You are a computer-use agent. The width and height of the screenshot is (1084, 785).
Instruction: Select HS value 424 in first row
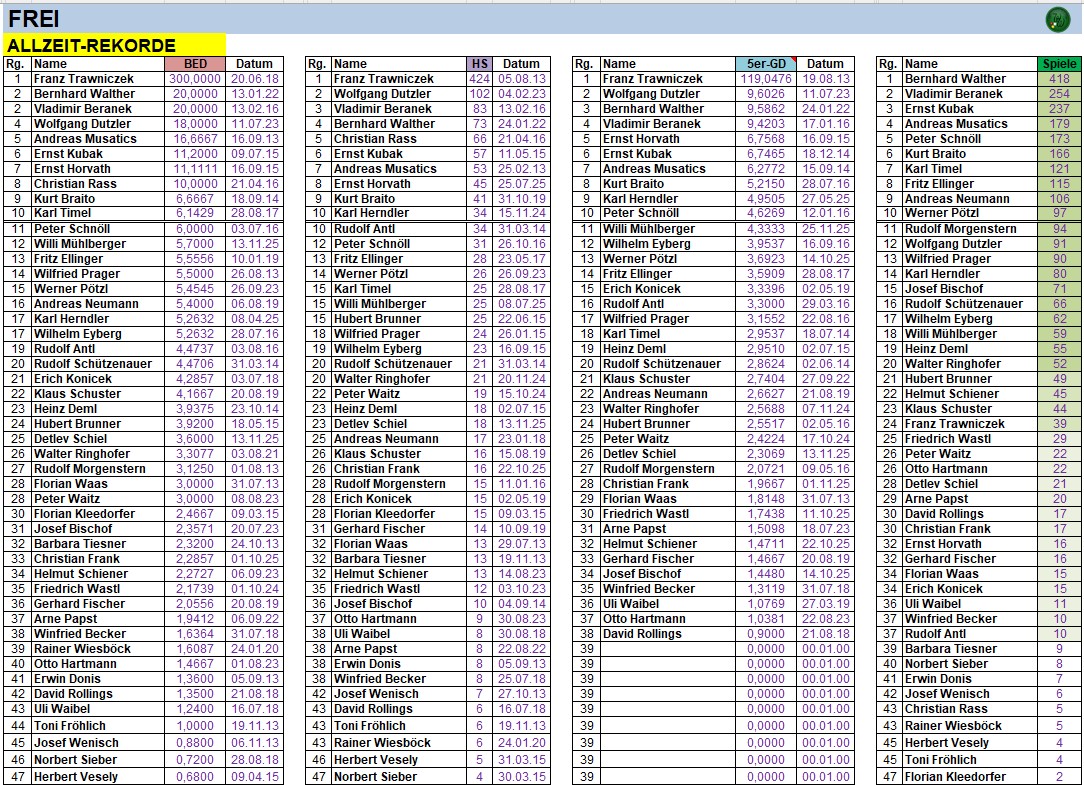(x=479, y=79)
